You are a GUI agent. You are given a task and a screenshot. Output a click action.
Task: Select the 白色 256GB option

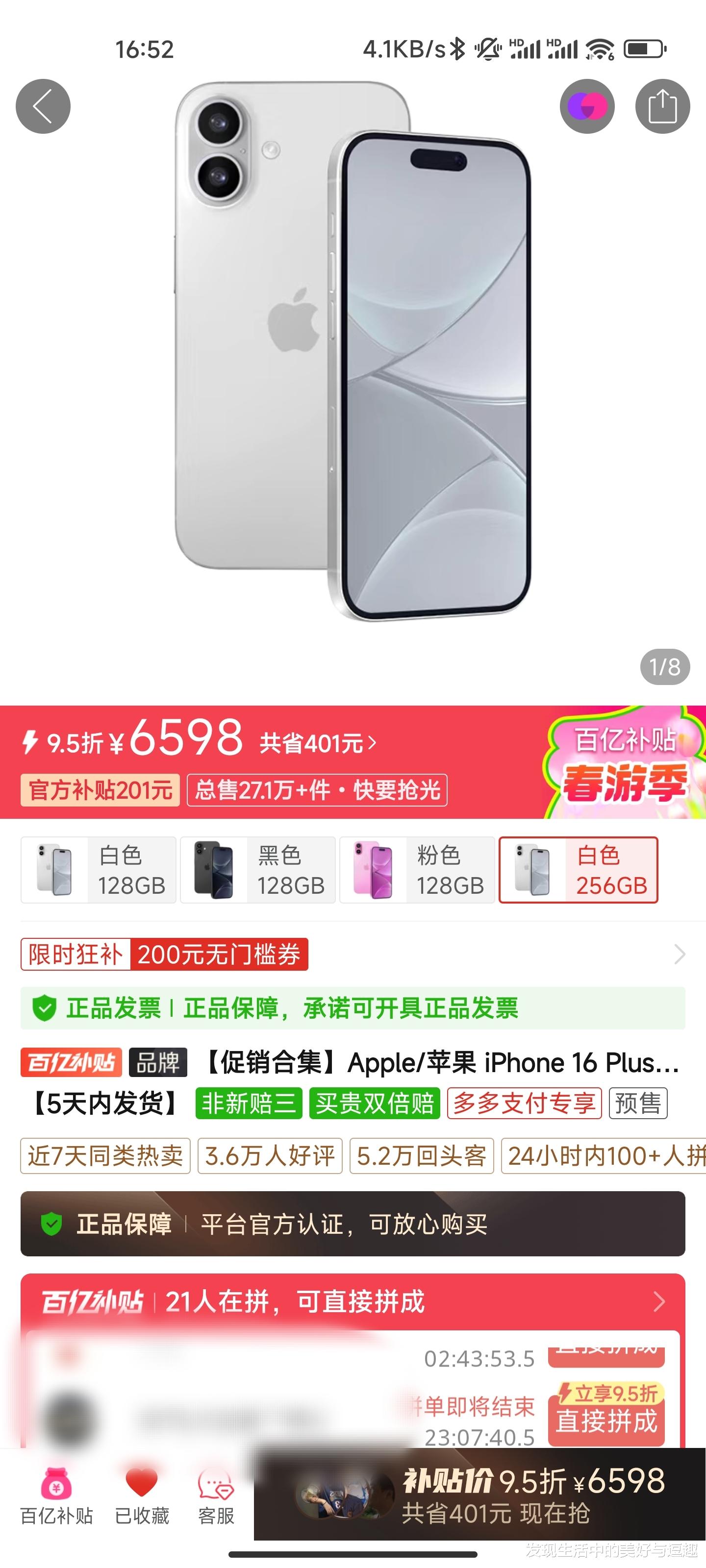click(x=578, y=870)
